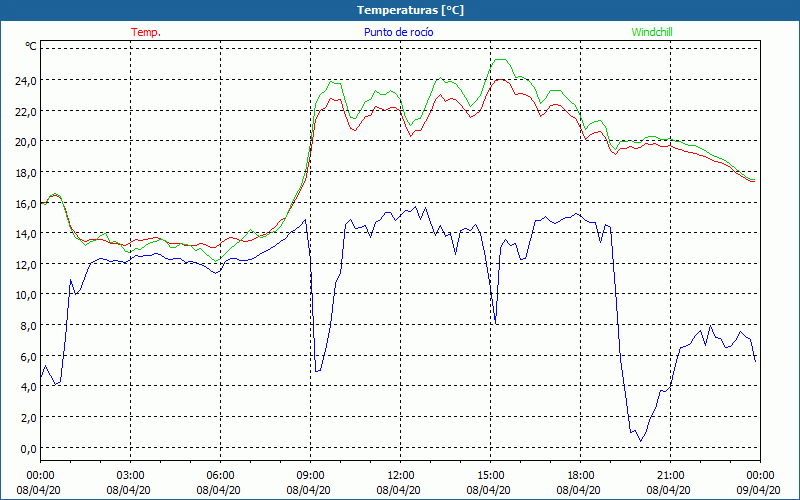Click the 03:00 time axis label
The width and height of the screenshot is (800, 500).
point(131,476)
